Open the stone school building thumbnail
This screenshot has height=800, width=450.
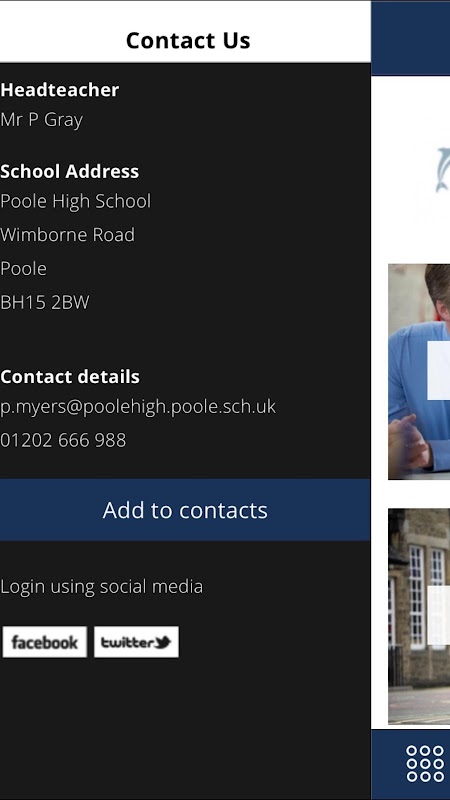pyautogui.click(x=419, y=616)
